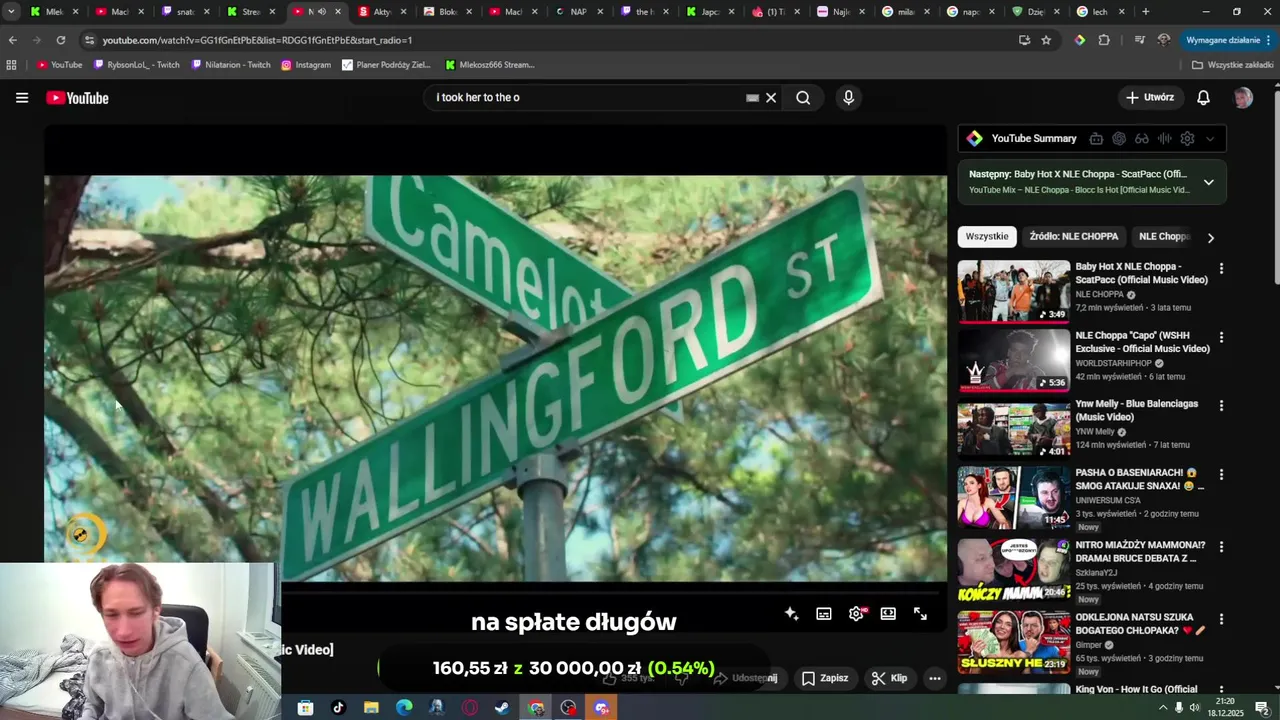Click the Zapisz save button

[825, 678]
